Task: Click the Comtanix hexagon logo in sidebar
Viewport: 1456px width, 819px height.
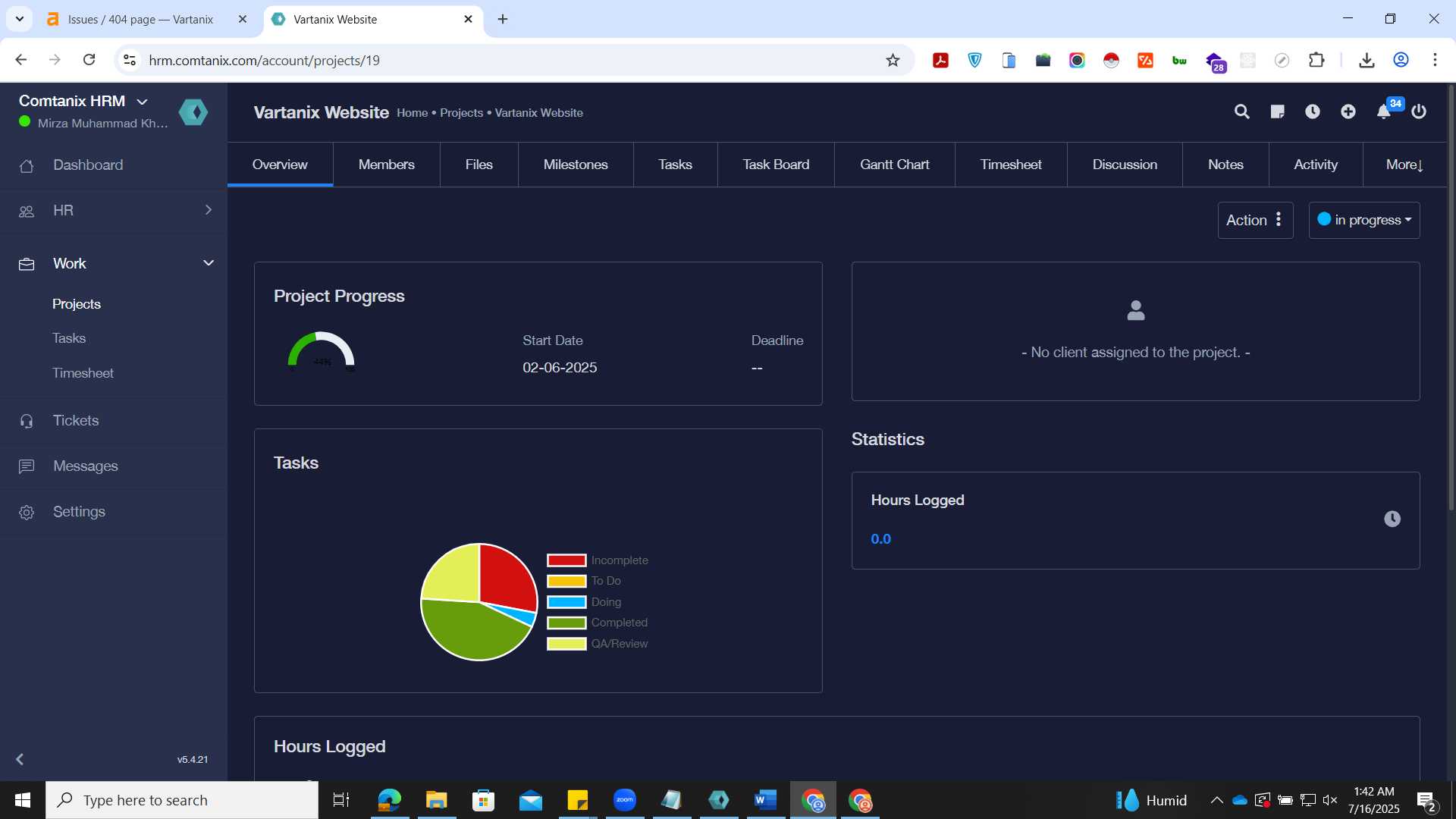Action: pos(193,112)
